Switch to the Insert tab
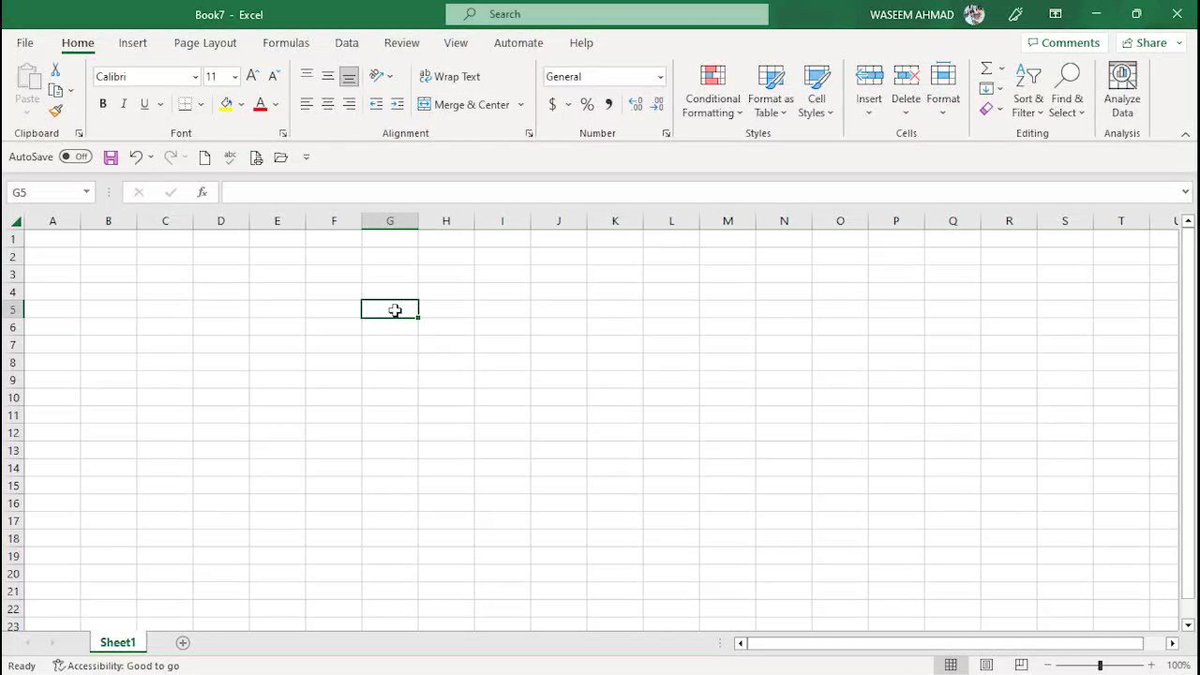Viewport: 1200px width, 675px height. (132, 43)
